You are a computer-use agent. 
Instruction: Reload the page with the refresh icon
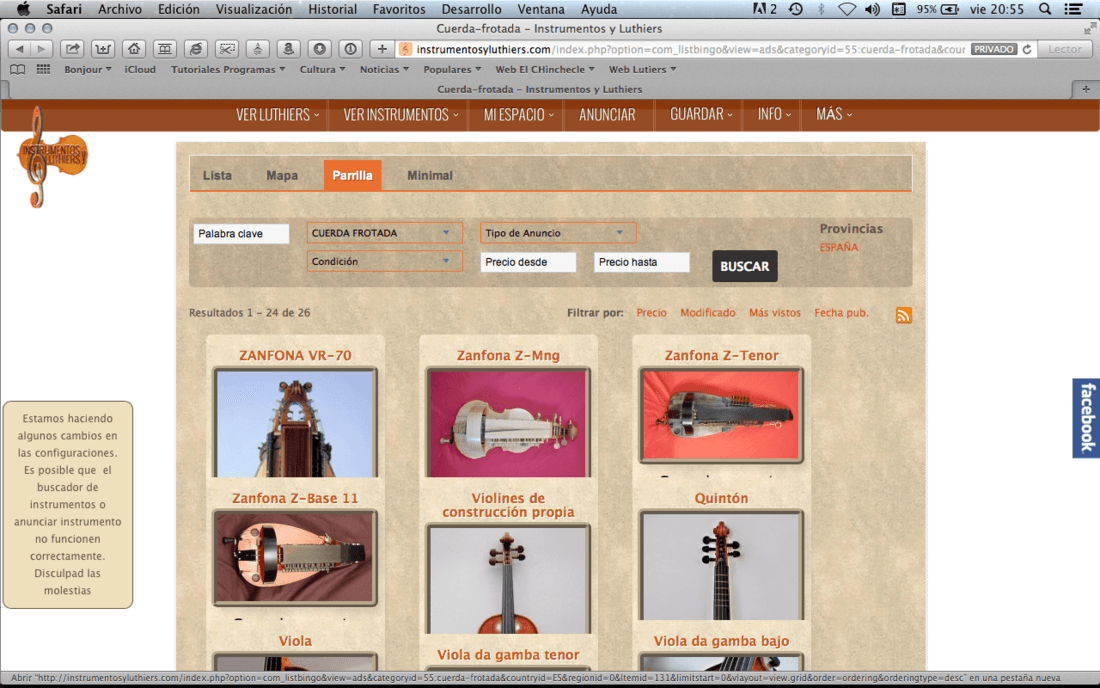pos(1027,49)
